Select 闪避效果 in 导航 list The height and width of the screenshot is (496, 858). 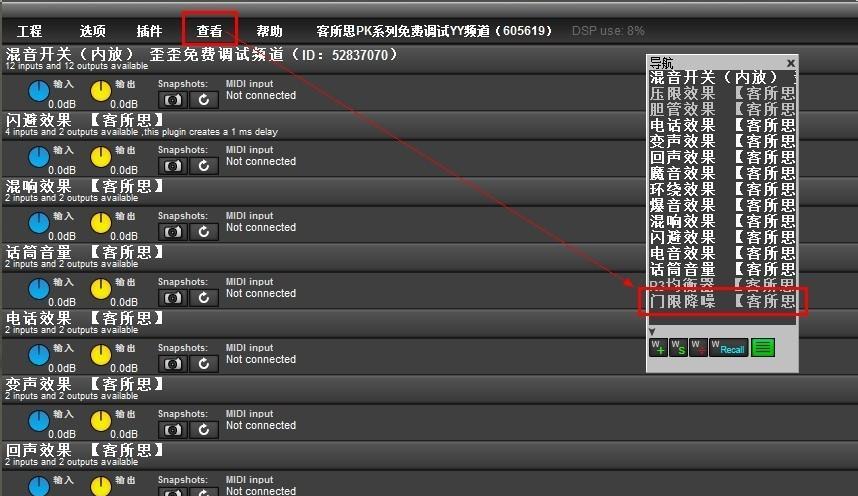(x=722, y=237)
